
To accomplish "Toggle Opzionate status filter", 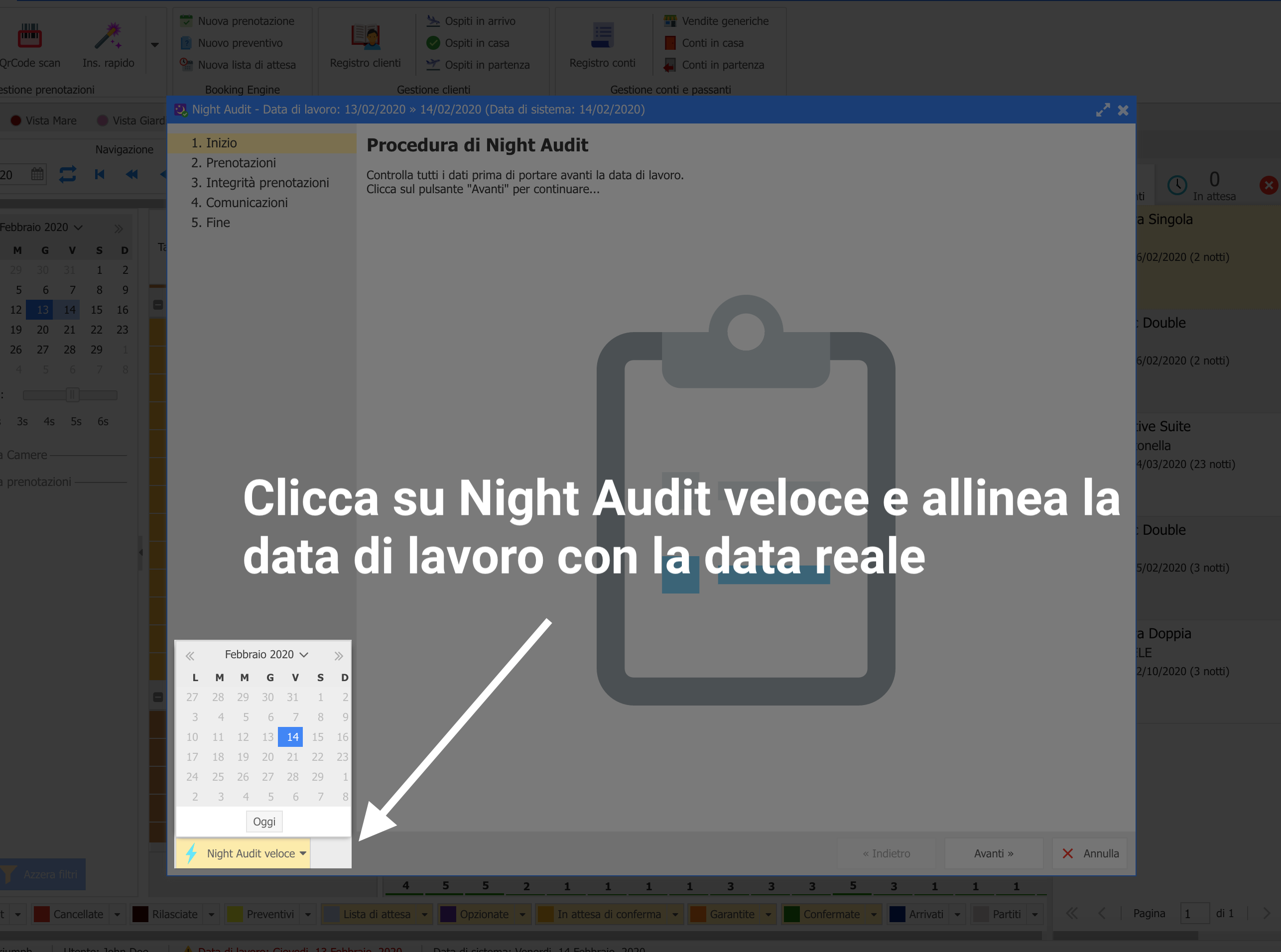I will point(475,914).
